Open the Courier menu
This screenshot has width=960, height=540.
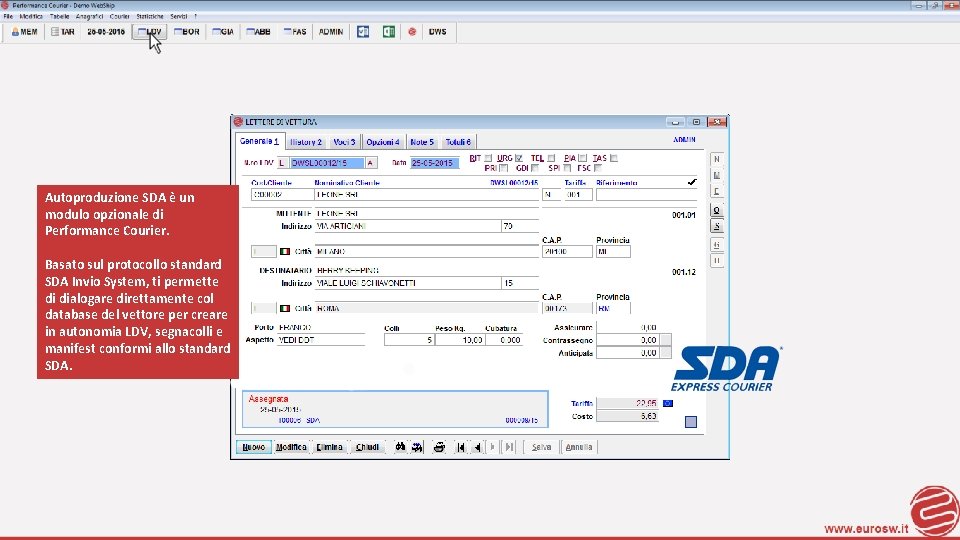click(x=119, y=17)
